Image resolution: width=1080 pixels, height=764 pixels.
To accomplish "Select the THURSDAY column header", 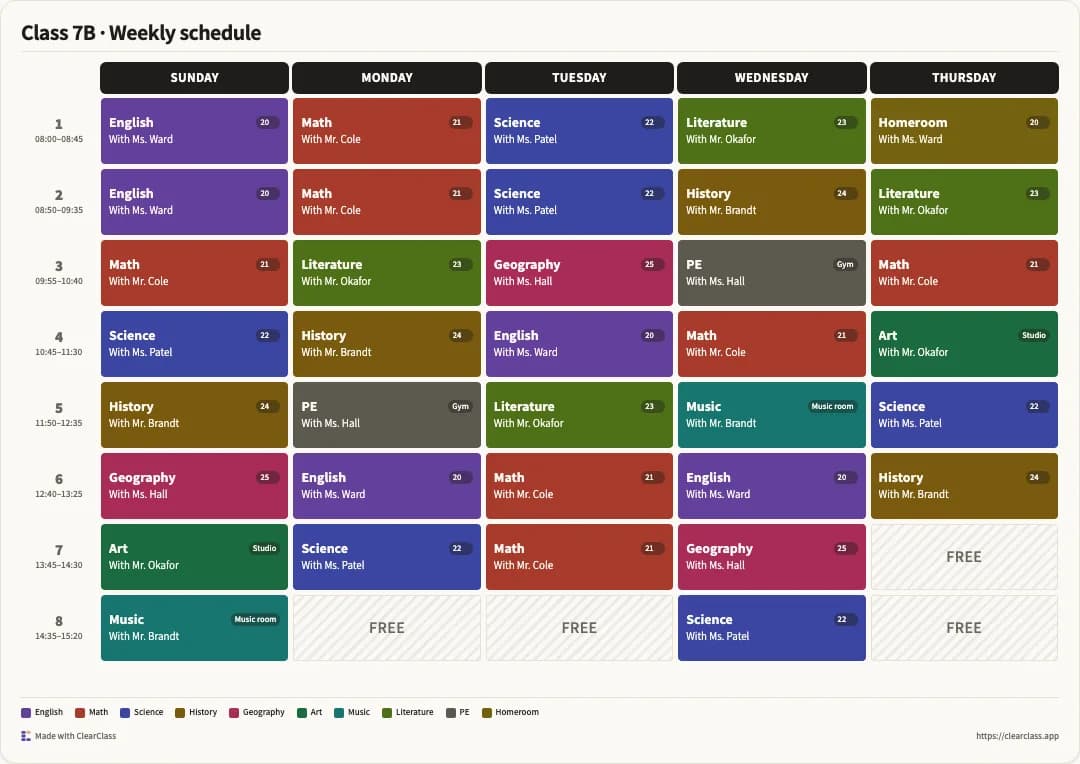I will (x=964, y=78).
